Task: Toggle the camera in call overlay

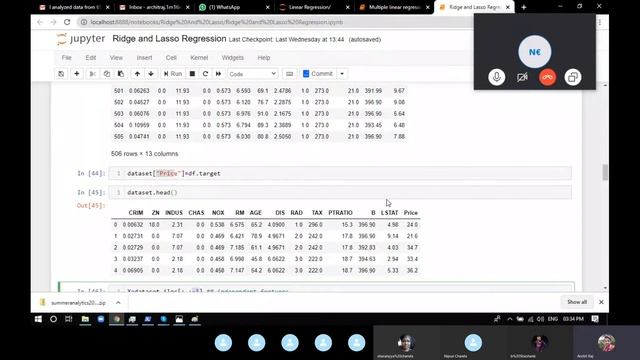Action: point(522,77)
